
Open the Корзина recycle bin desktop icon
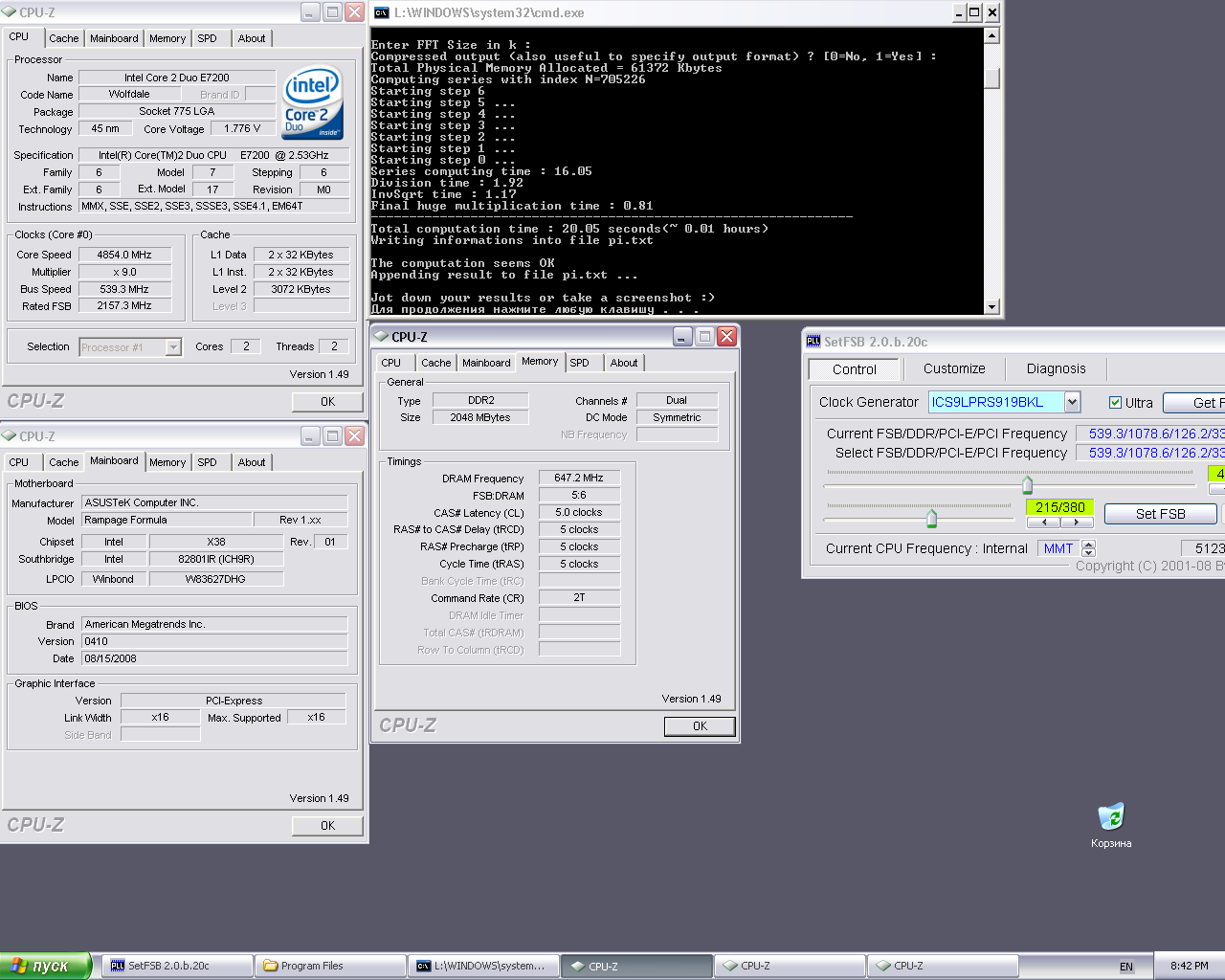pos(1111,825)
